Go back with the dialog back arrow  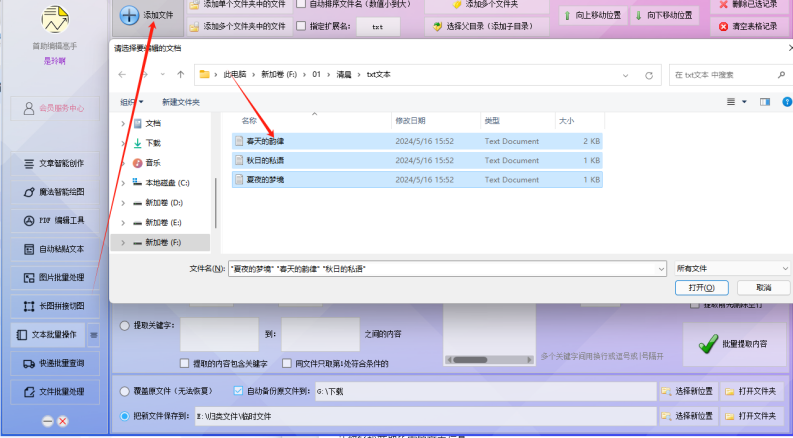point(122,75)
